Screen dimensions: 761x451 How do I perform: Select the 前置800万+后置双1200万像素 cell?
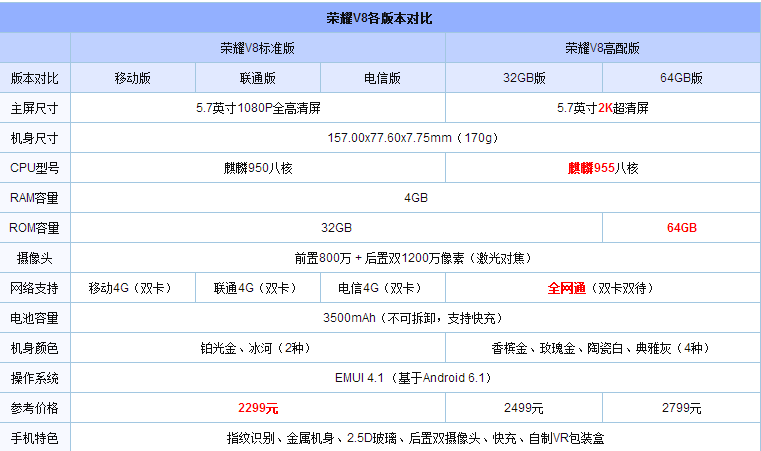(x=415, y=258)
